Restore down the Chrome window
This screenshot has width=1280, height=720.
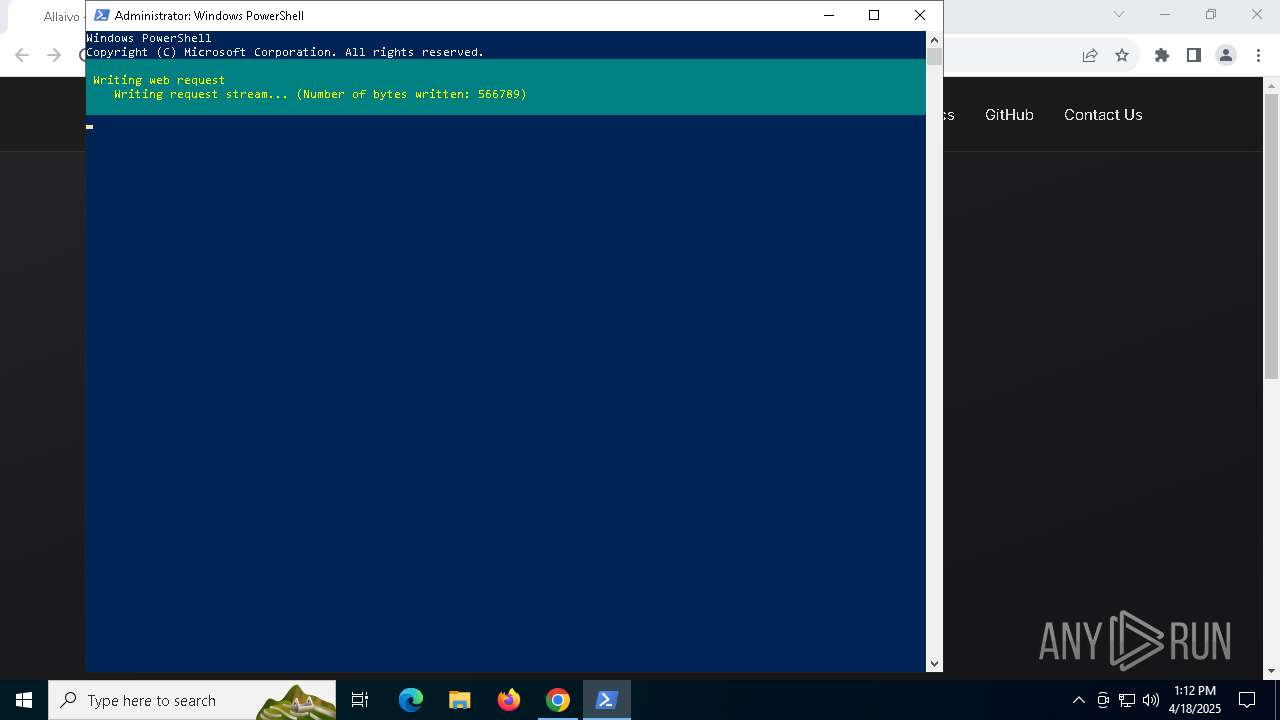pos(1211,14)
